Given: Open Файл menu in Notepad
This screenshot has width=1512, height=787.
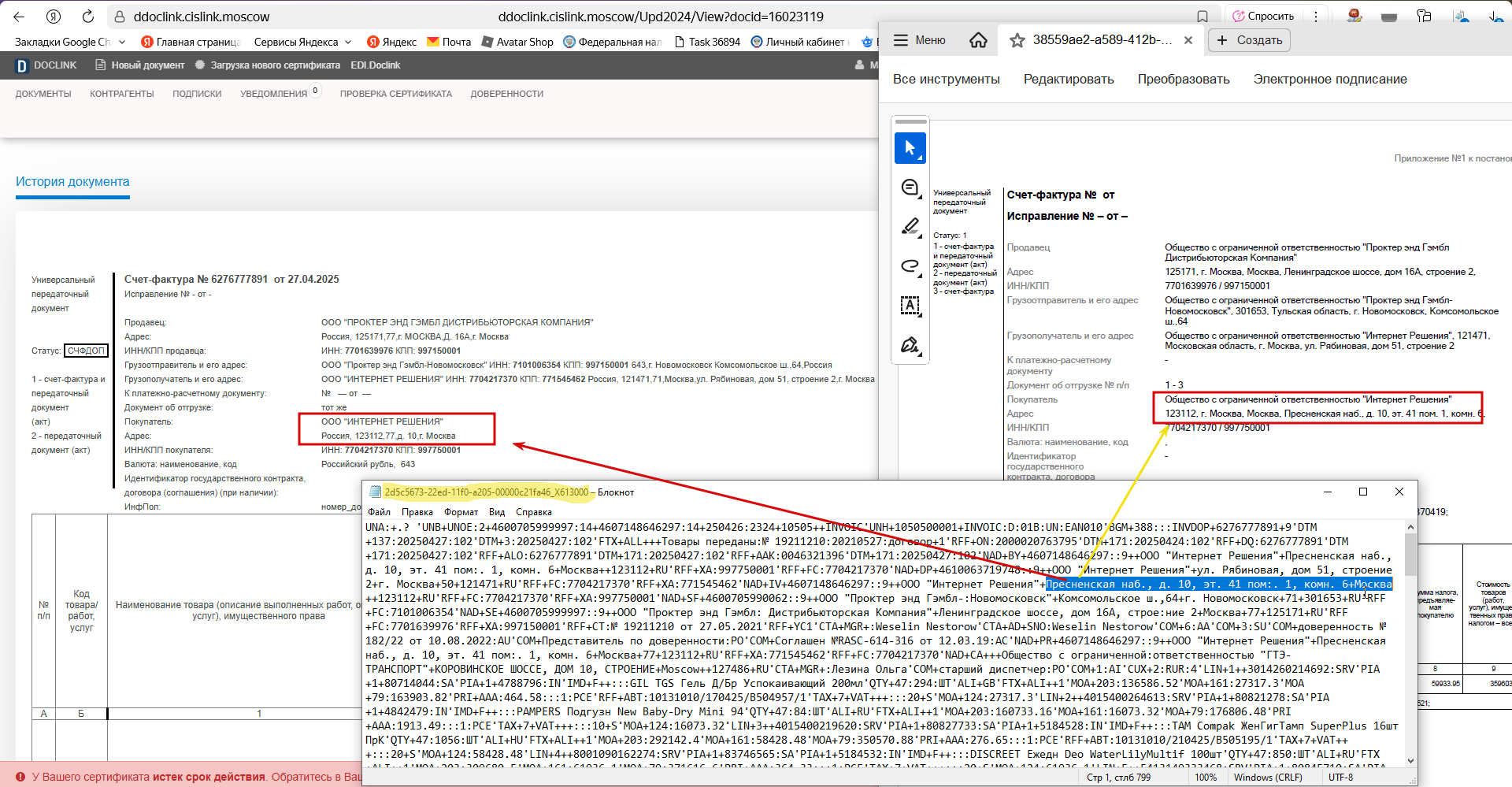Looking at the screenshot, I should [379, 512].
